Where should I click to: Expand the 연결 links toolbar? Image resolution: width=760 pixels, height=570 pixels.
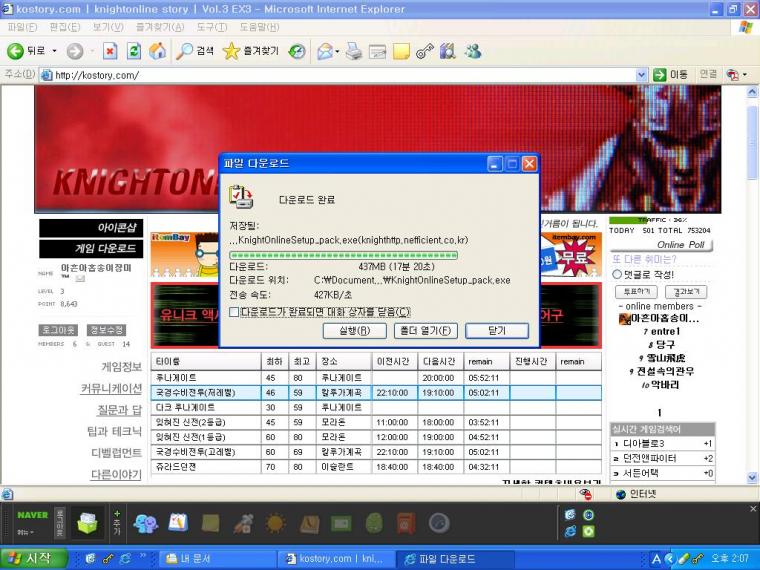pyautogui.click(x=708, y=74)
